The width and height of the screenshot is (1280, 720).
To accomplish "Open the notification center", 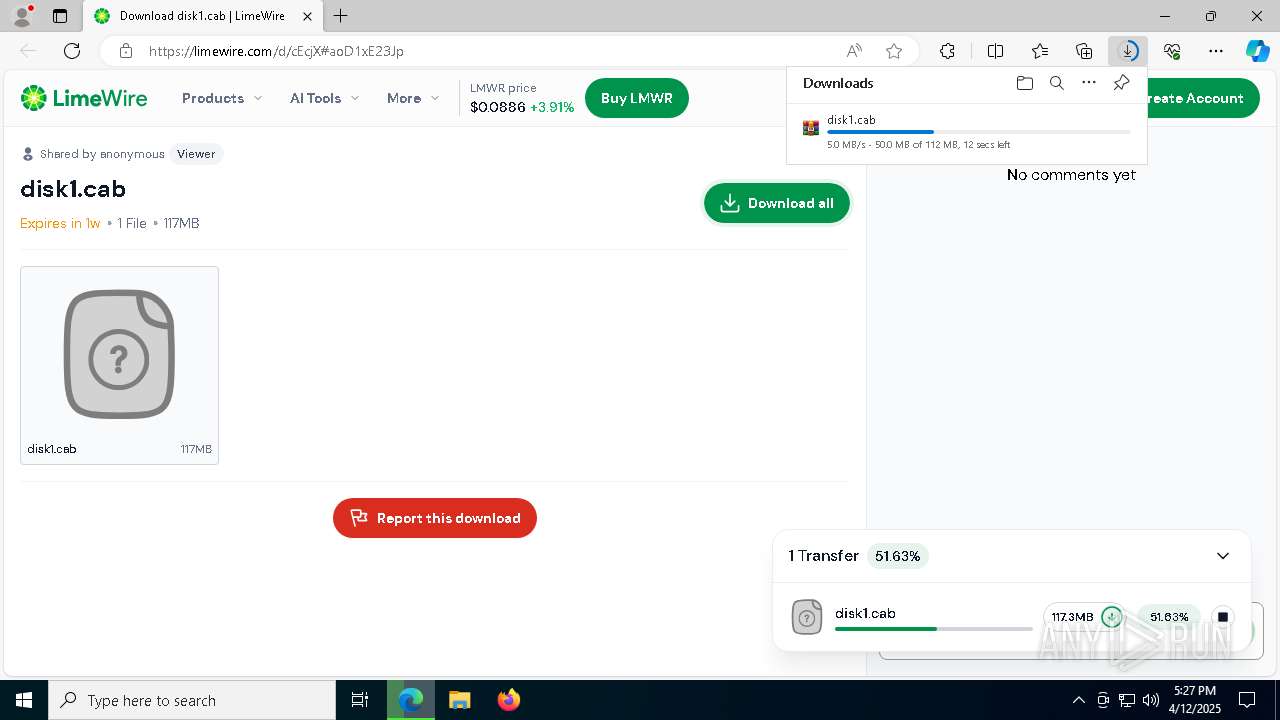I will point(1247,700).
